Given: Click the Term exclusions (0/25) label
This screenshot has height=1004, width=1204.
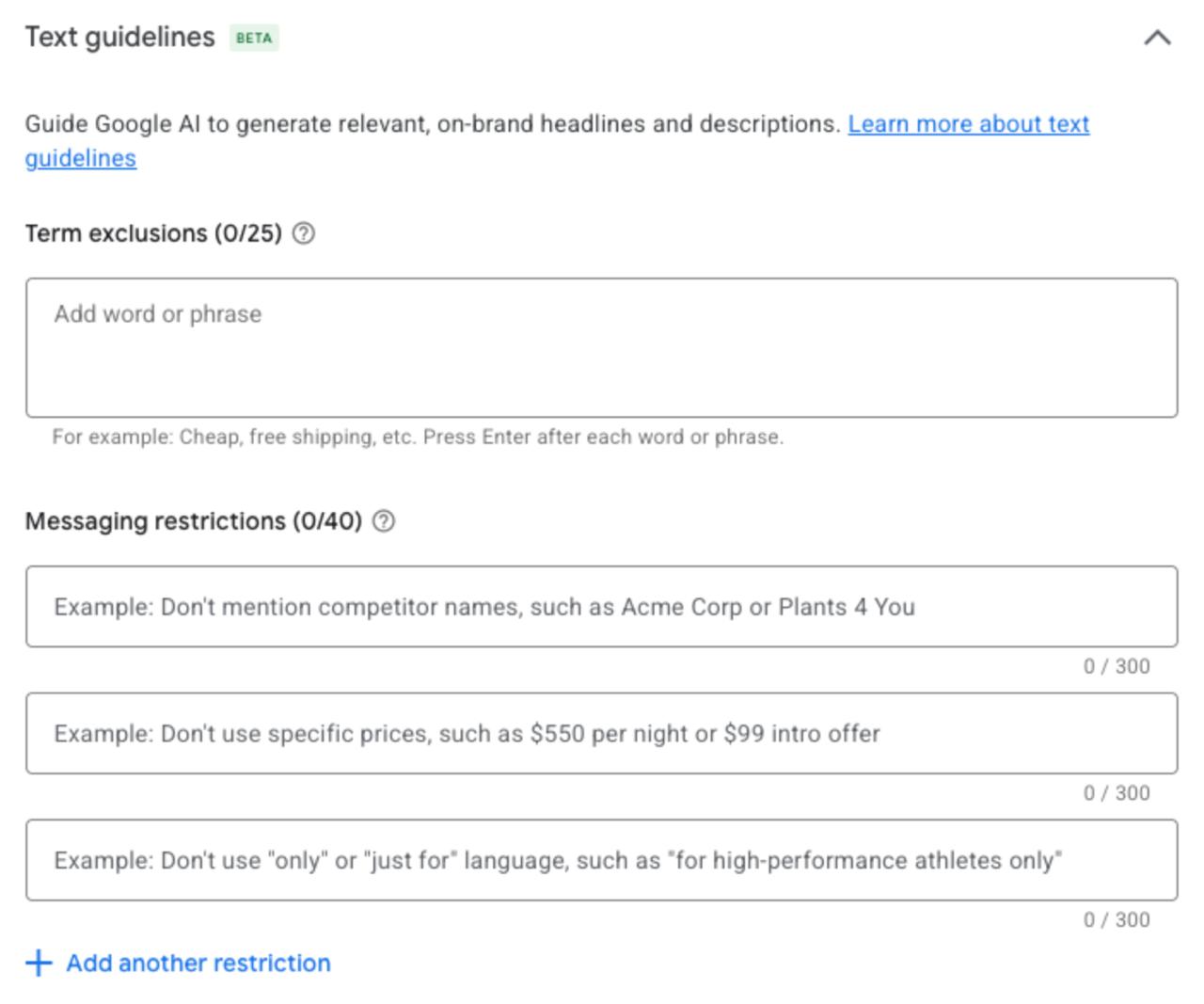Looking at the screenshot, I should 153,233.
